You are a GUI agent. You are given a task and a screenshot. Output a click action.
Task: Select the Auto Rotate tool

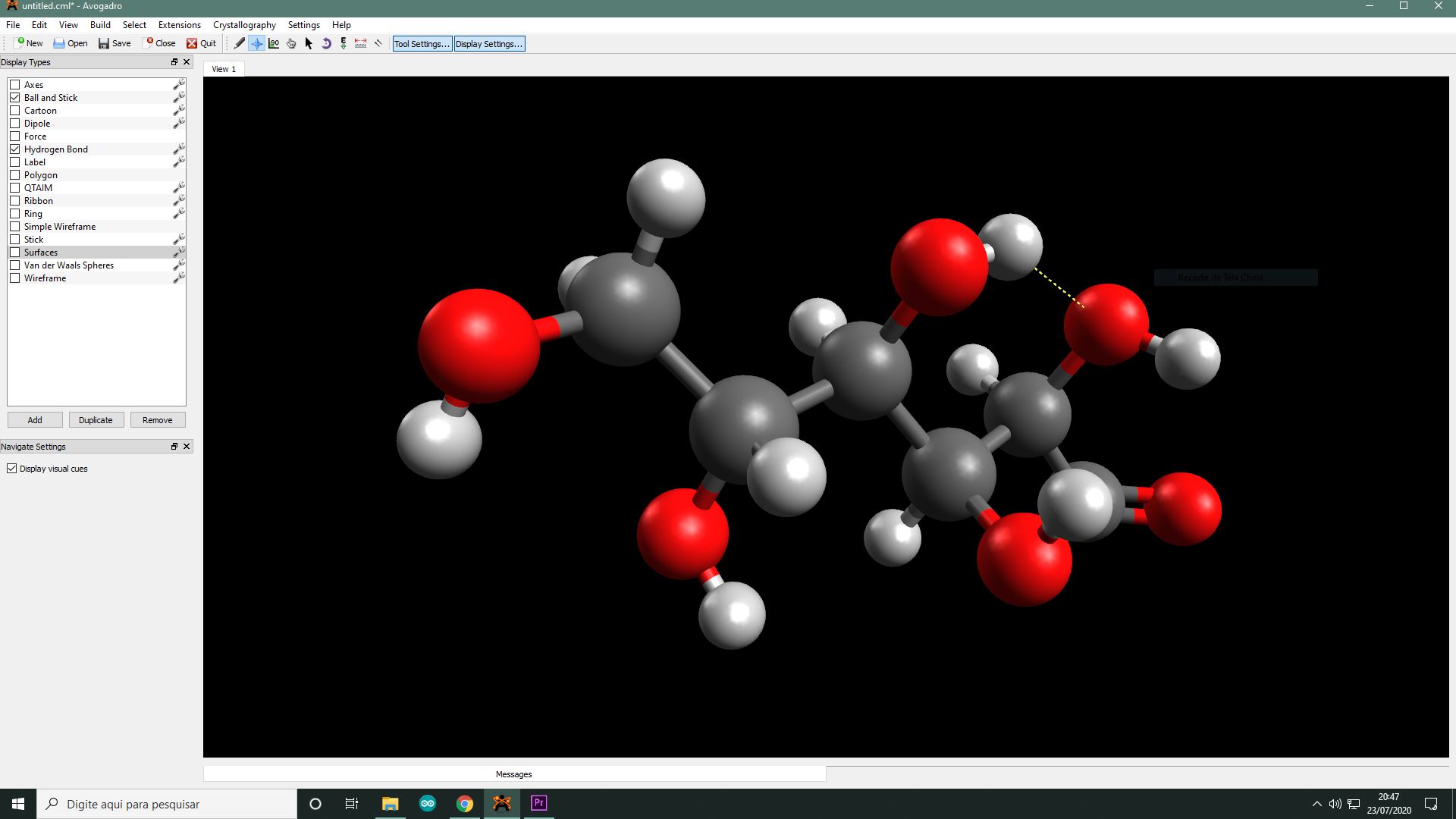(326, 43)
